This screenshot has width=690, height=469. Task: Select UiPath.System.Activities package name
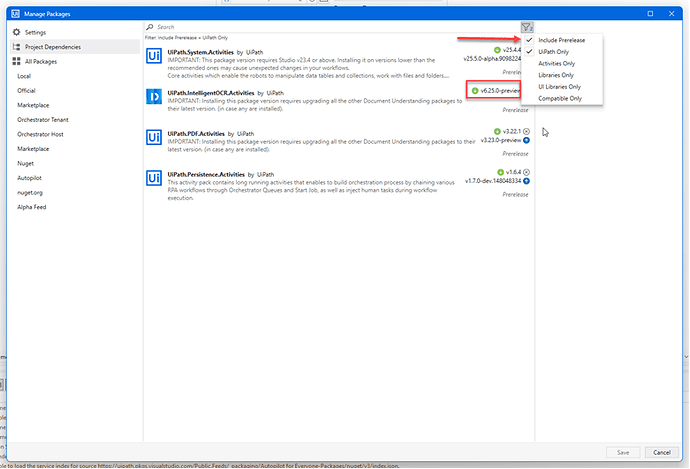tap(200, 52)
